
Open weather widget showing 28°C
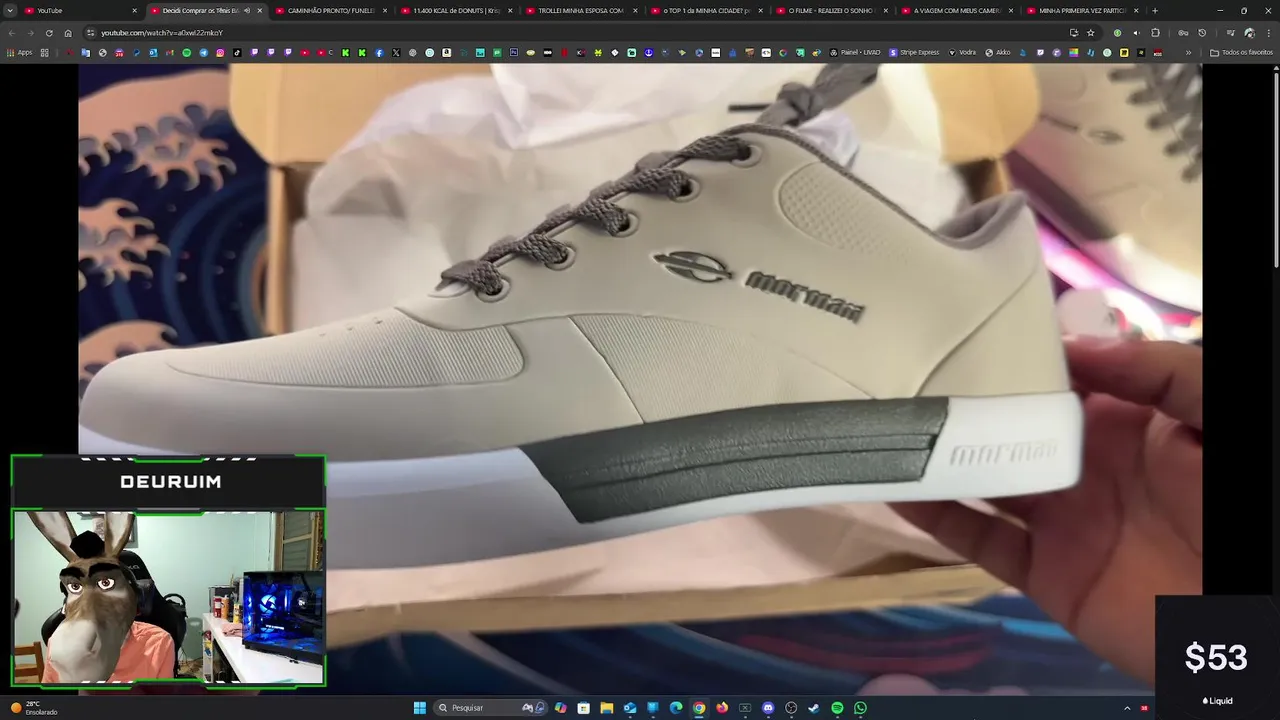click(x=34, y=708)
